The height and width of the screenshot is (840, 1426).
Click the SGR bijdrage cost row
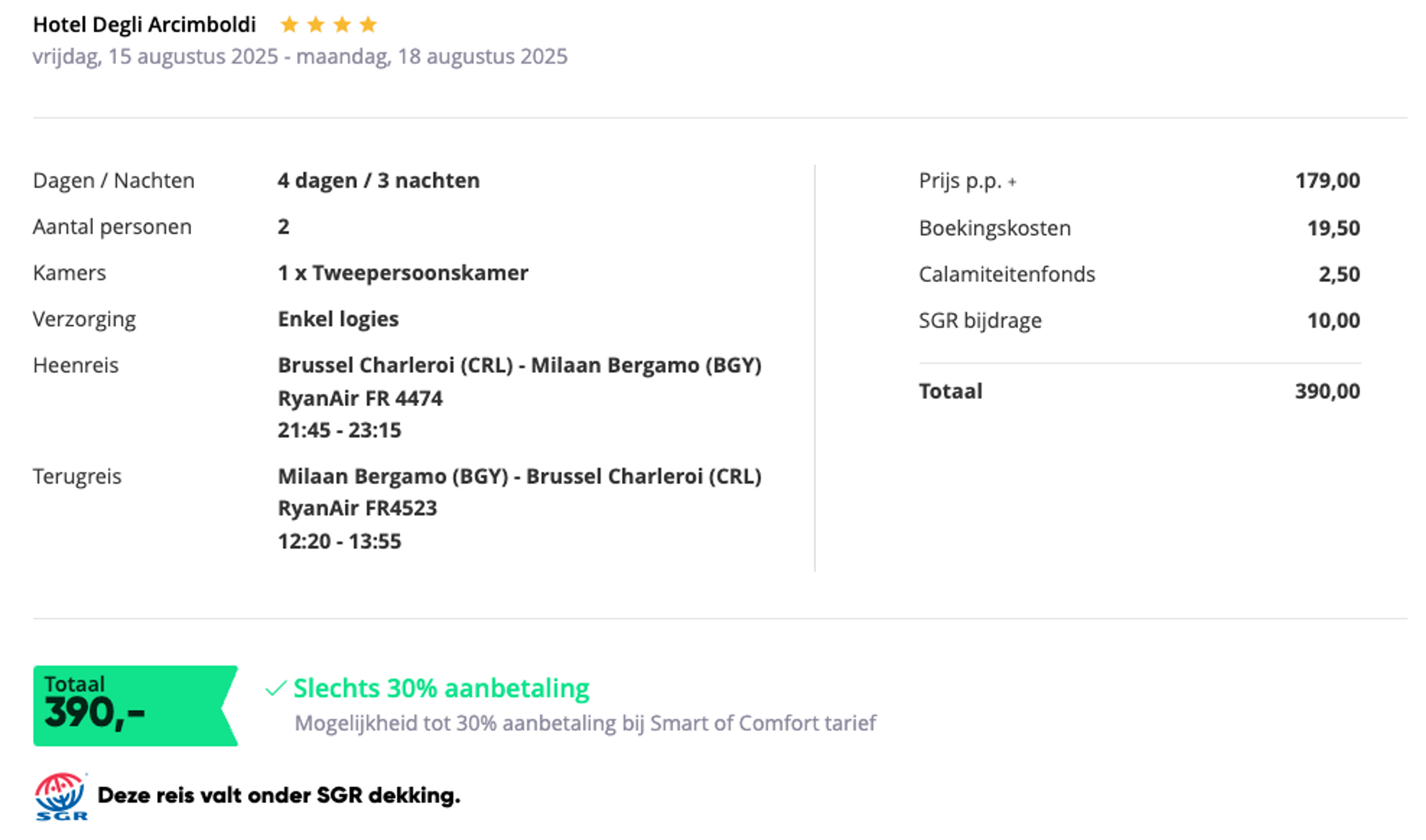[1139, 321]
